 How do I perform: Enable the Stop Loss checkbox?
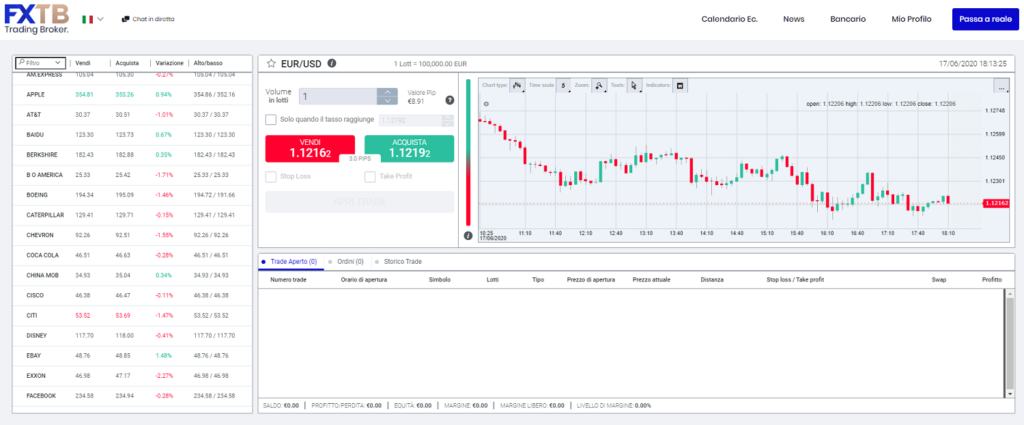tap(271, 176)
